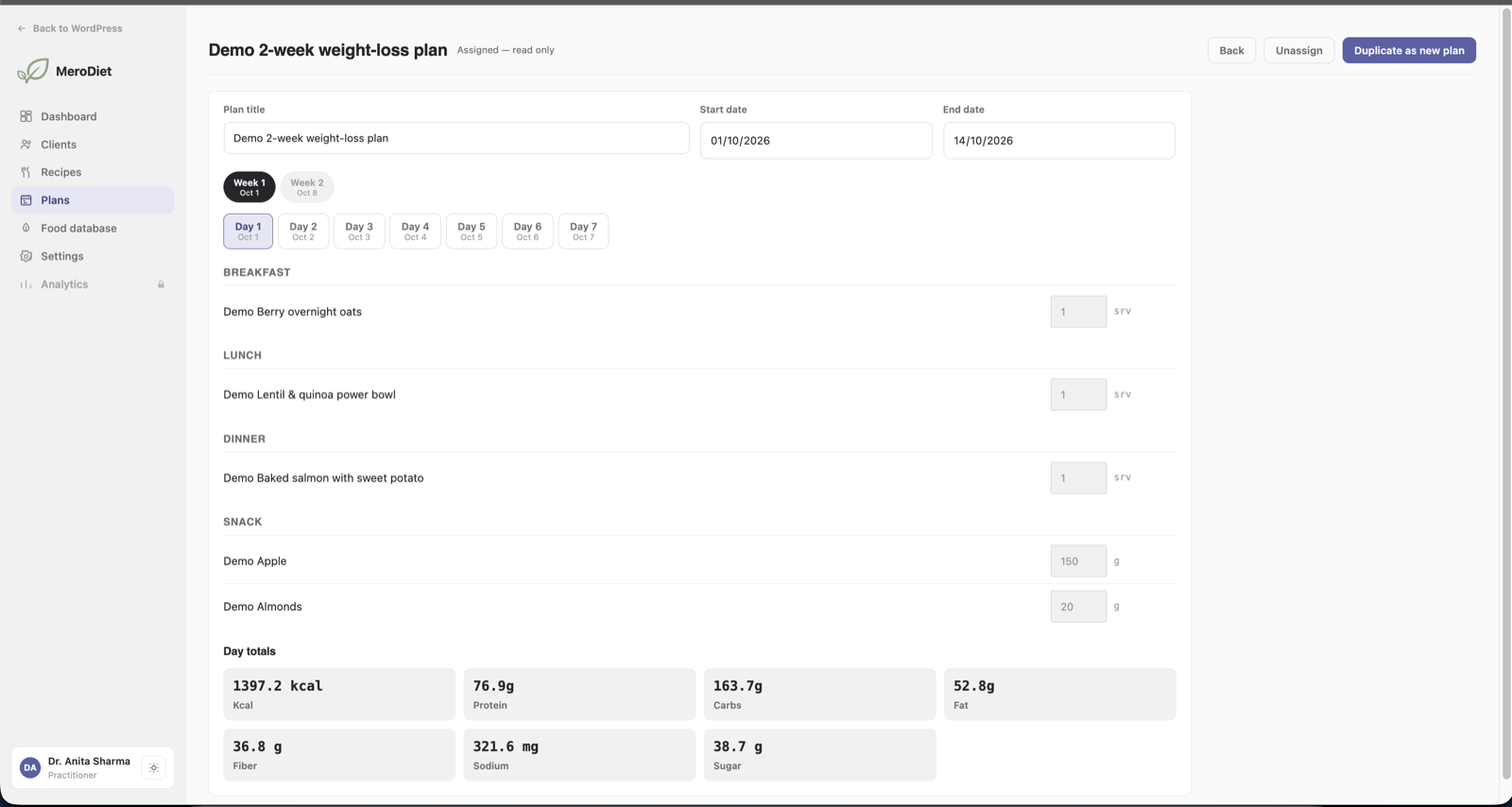Screen dimensions: 1512x807
Task: Switch to Week 2 tab
Action: coord(307,187)
